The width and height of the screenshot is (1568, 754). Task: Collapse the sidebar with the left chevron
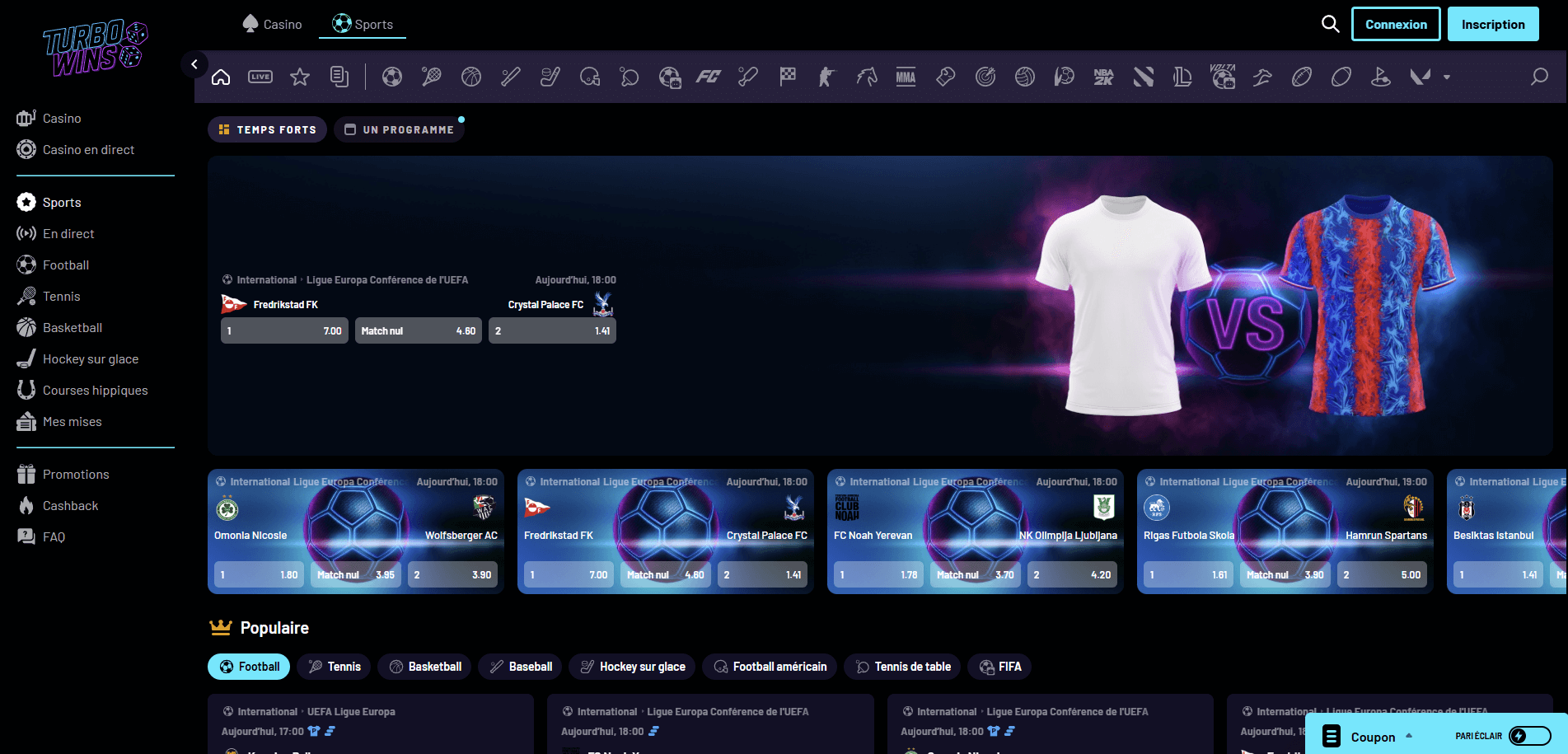point(194,63)
